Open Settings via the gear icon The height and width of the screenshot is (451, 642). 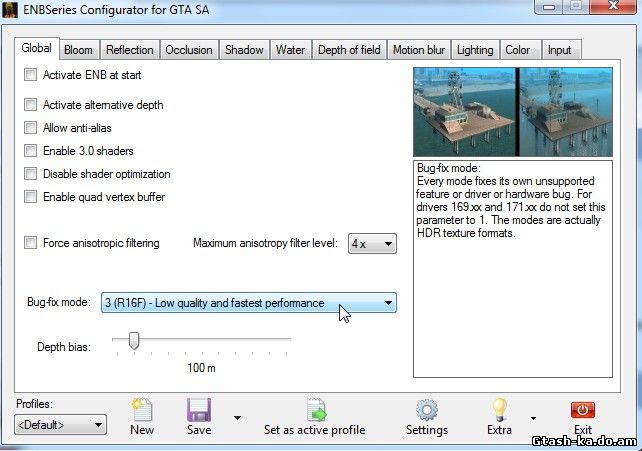tap(427, 410)
